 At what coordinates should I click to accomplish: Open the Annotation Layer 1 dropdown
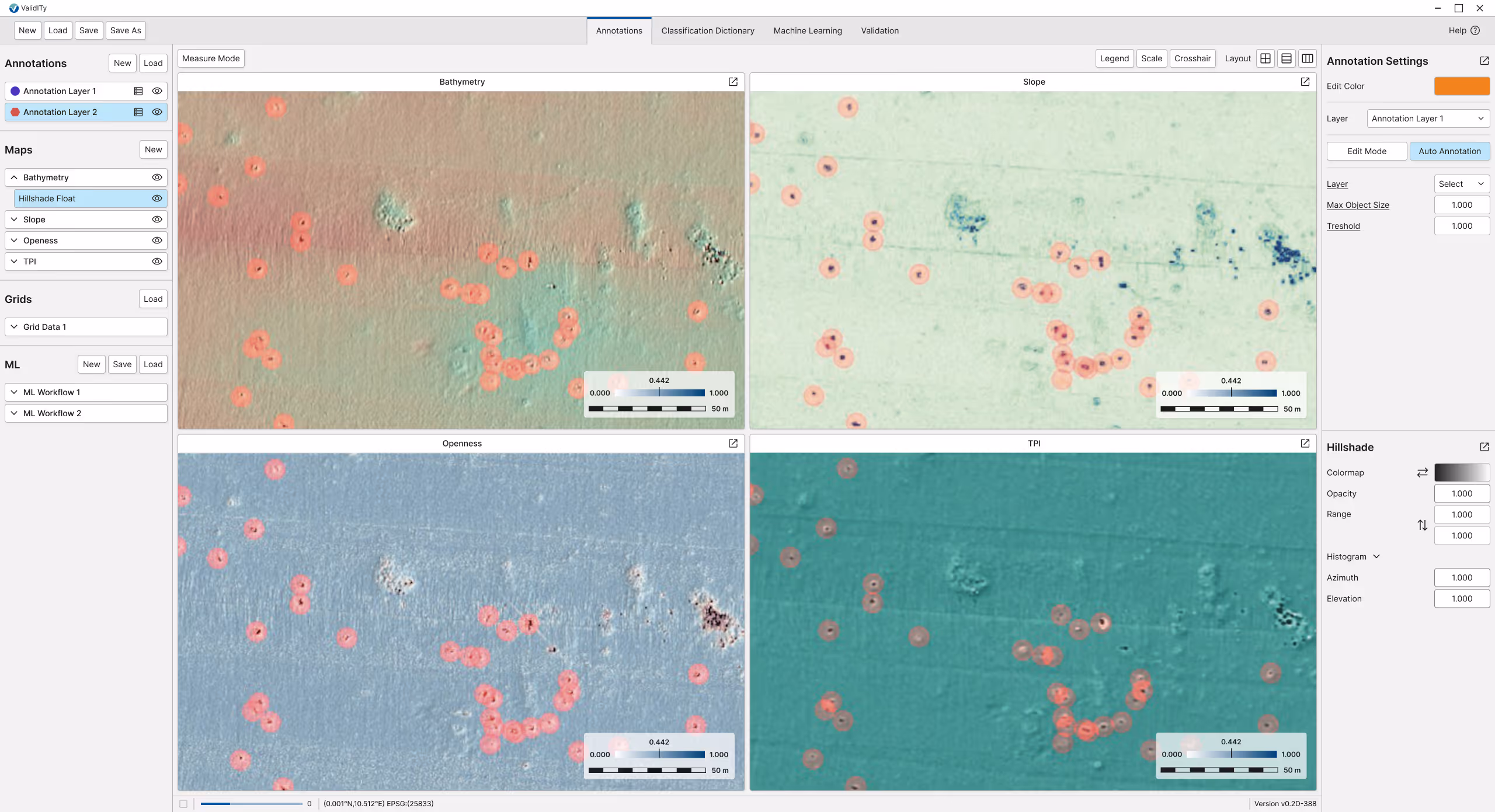click(1428, 119)
